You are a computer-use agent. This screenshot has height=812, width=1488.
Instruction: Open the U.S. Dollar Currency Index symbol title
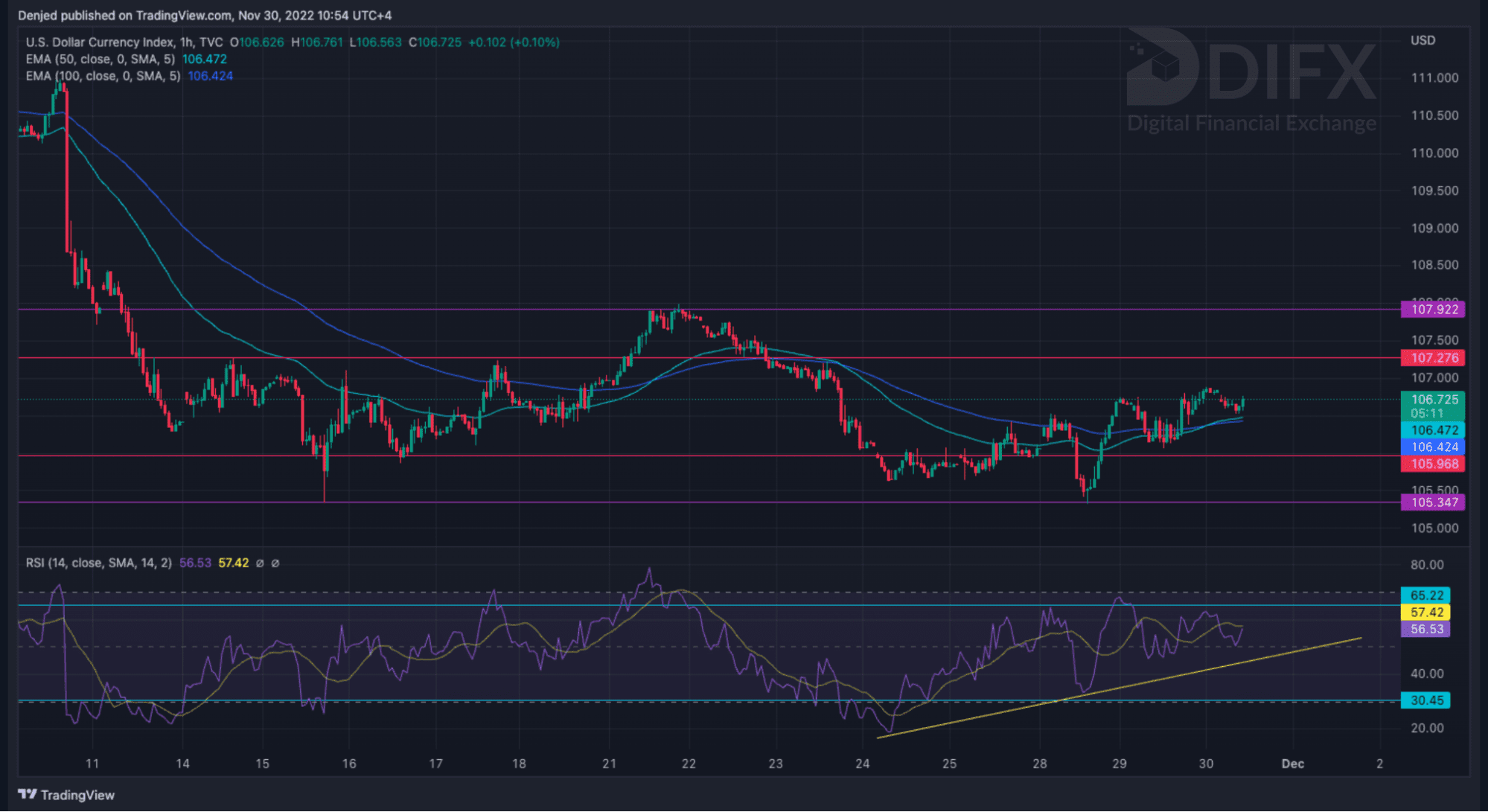pos(100,42)
